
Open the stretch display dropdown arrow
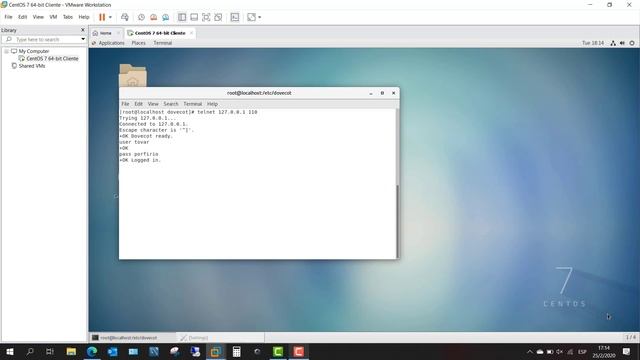point(260,17)
